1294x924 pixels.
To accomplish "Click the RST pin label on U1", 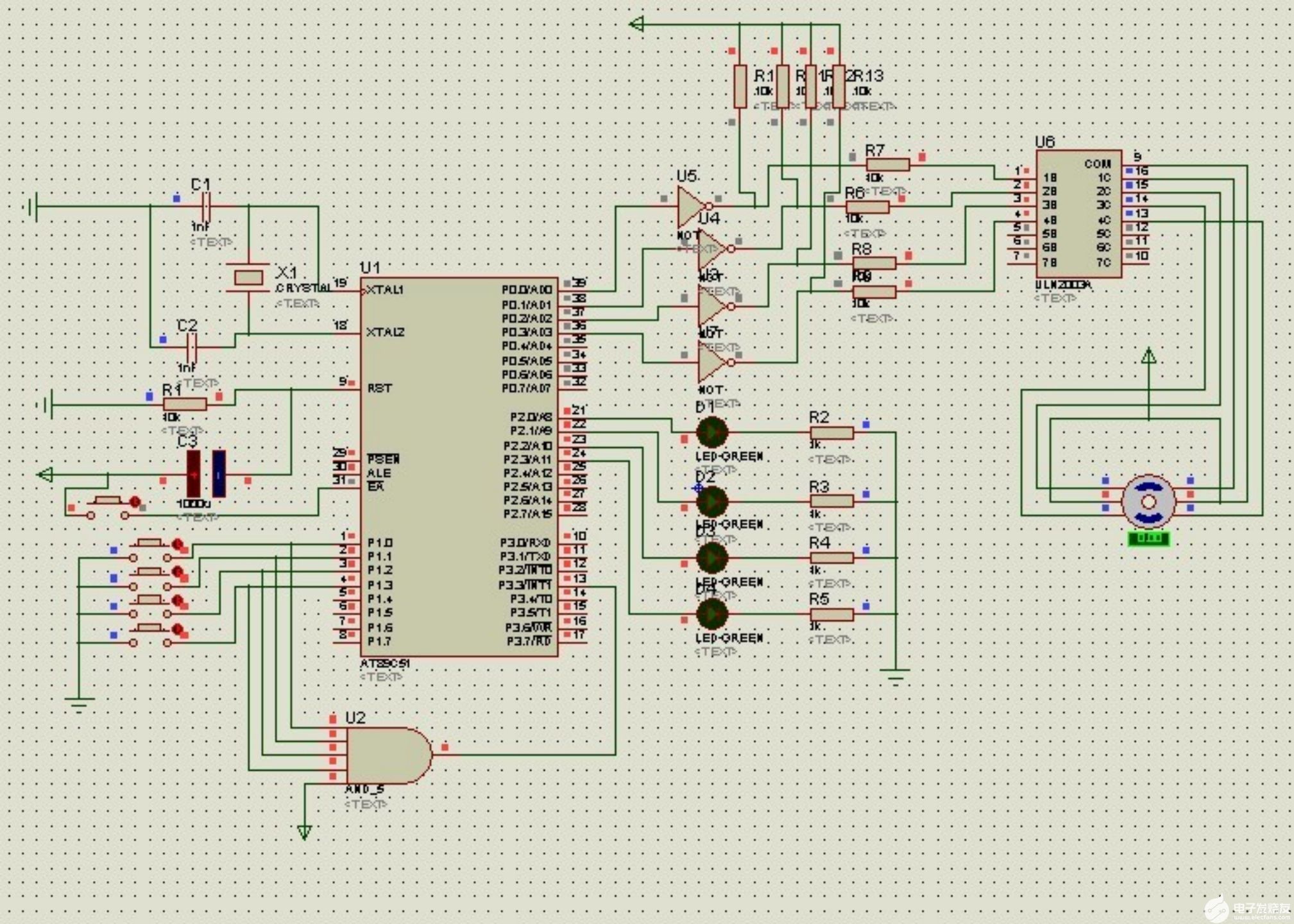I will pos(379,388).
